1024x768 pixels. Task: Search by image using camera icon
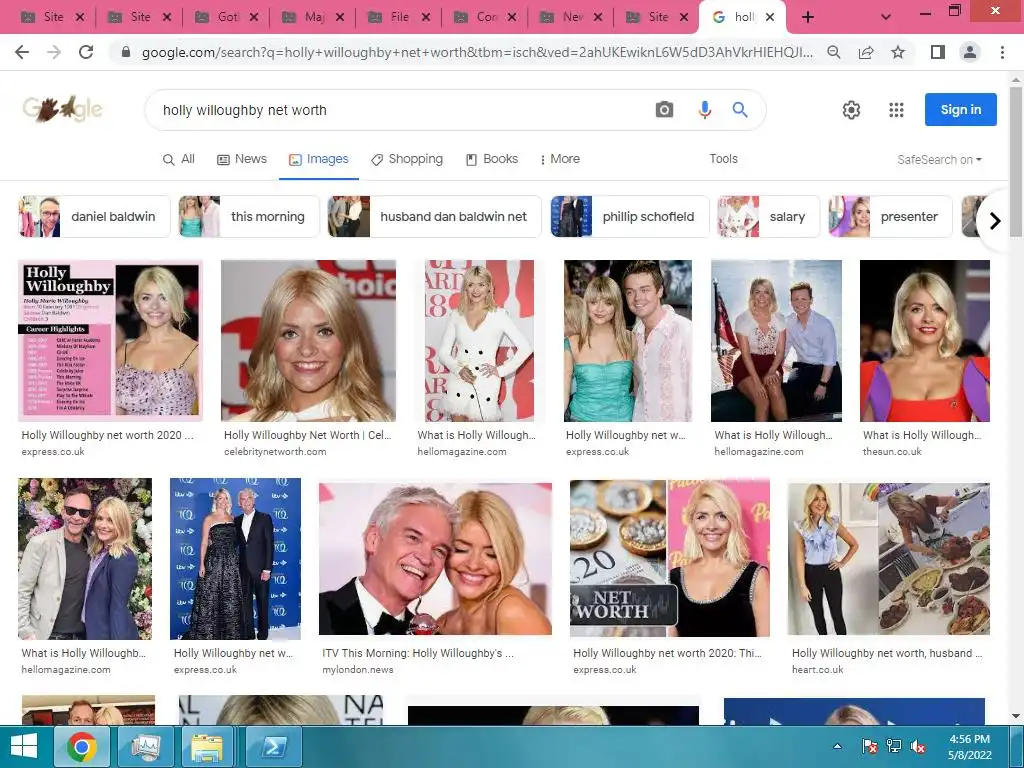point(664,110)
